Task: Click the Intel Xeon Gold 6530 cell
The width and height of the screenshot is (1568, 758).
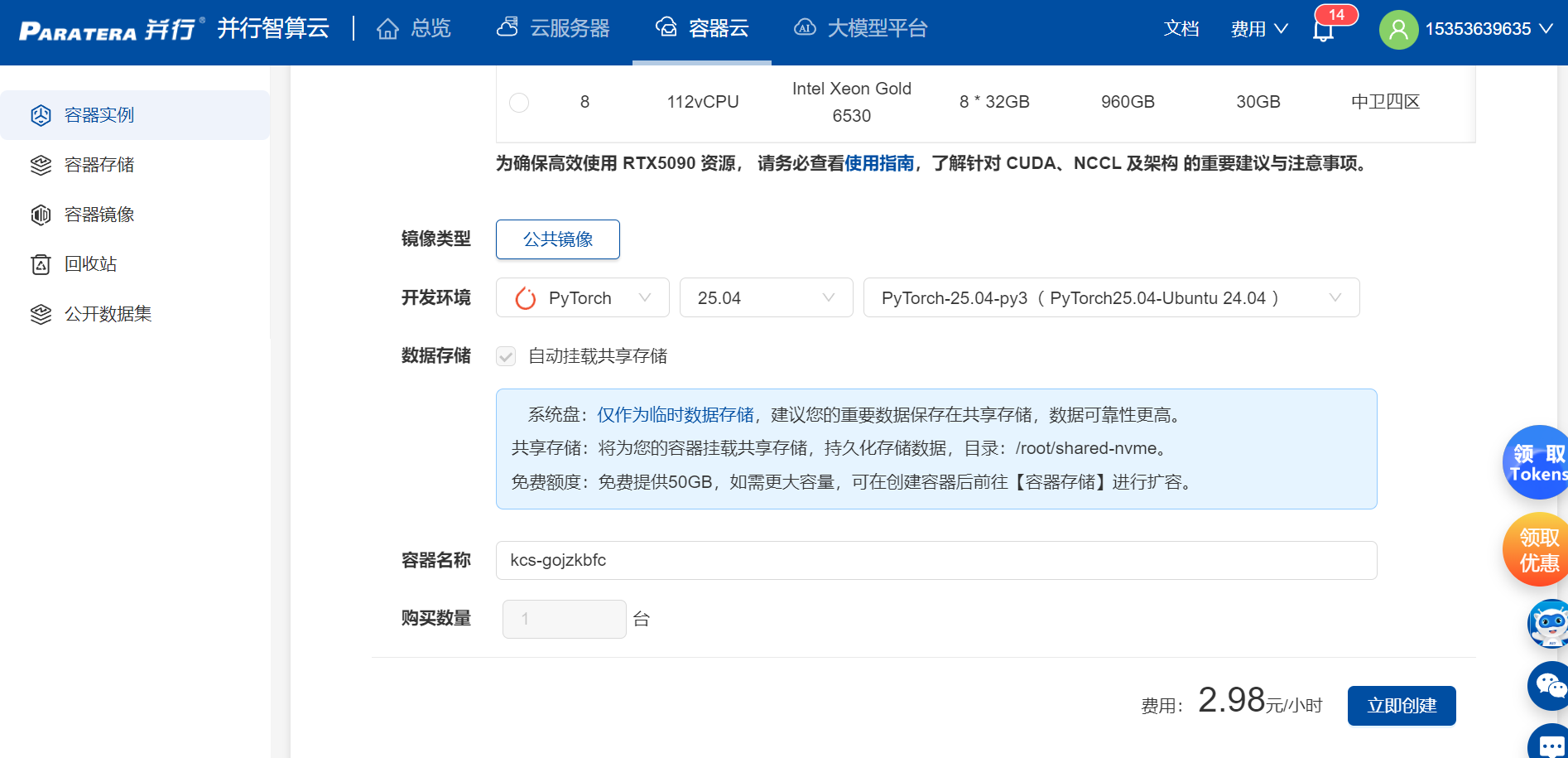Action: (852, 102)
